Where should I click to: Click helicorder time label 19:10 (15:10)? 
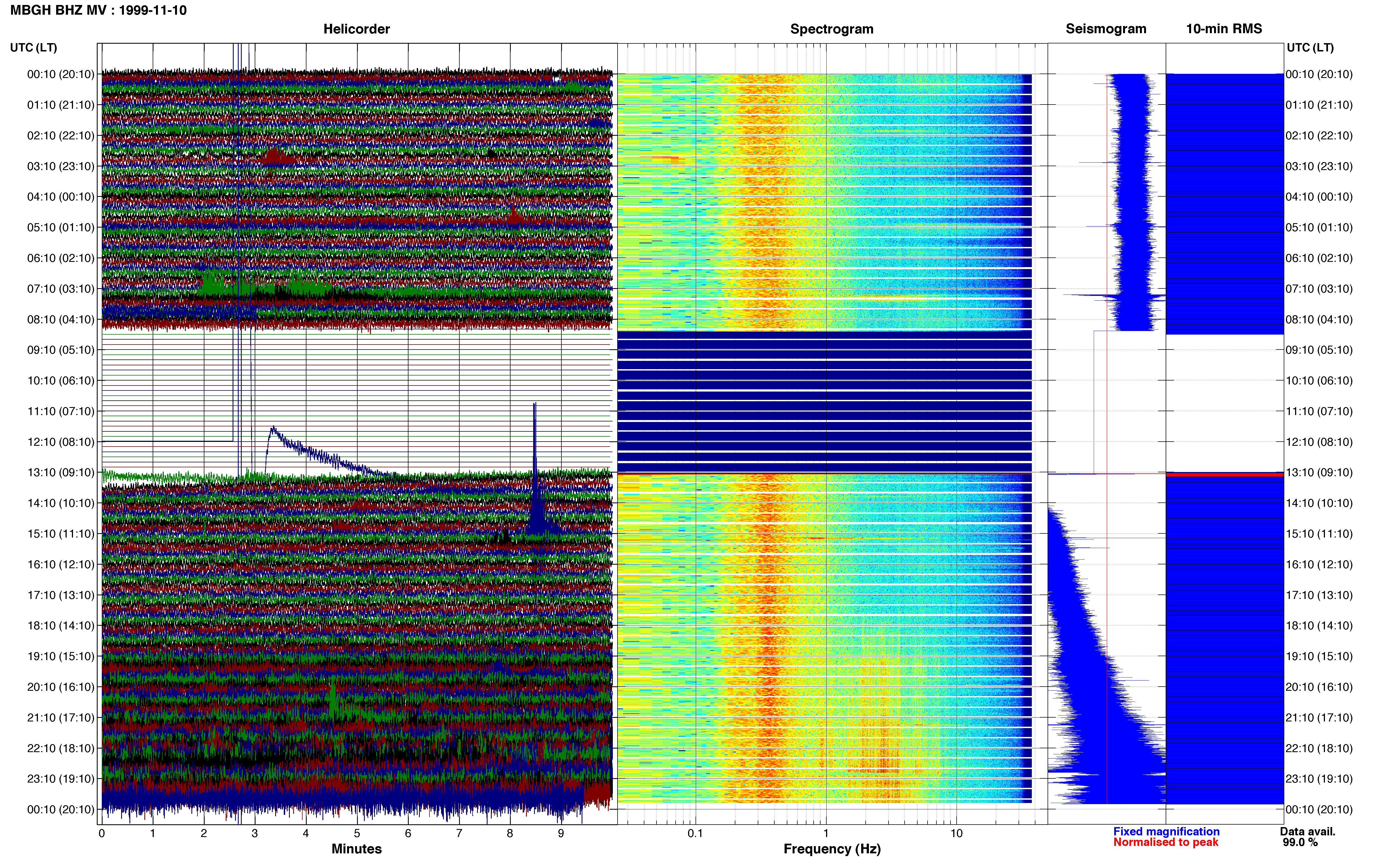point(61,656)
